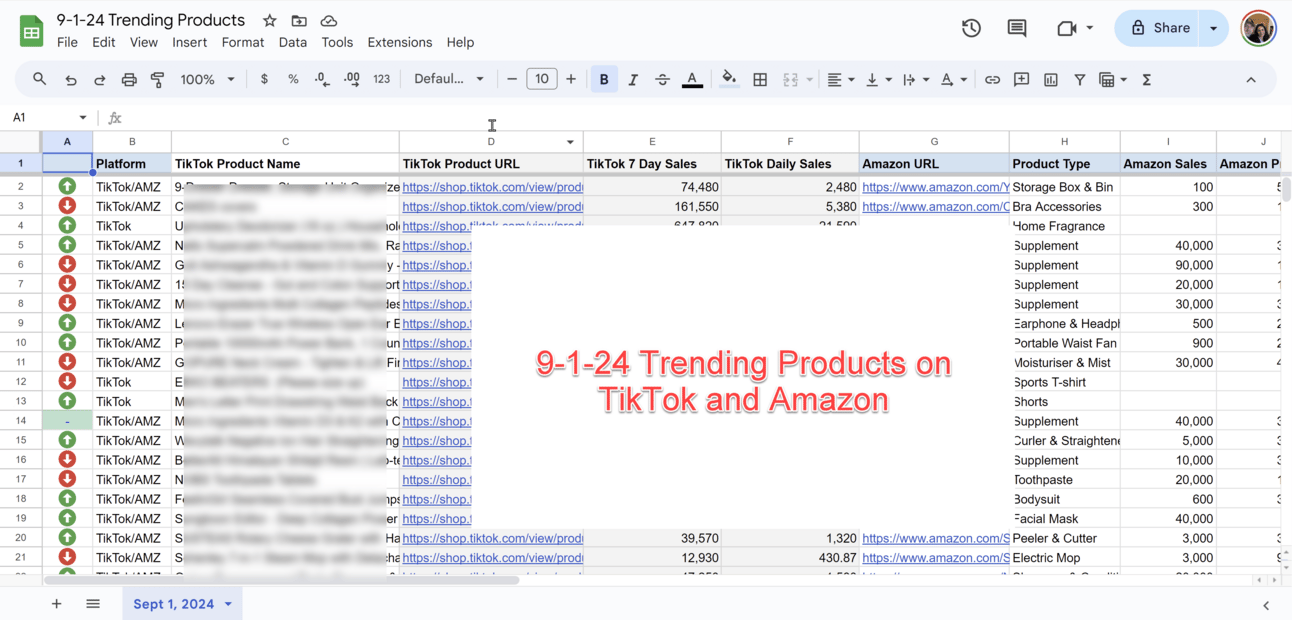
Task: Open the Google account avatar
Action: [1258, 28]
